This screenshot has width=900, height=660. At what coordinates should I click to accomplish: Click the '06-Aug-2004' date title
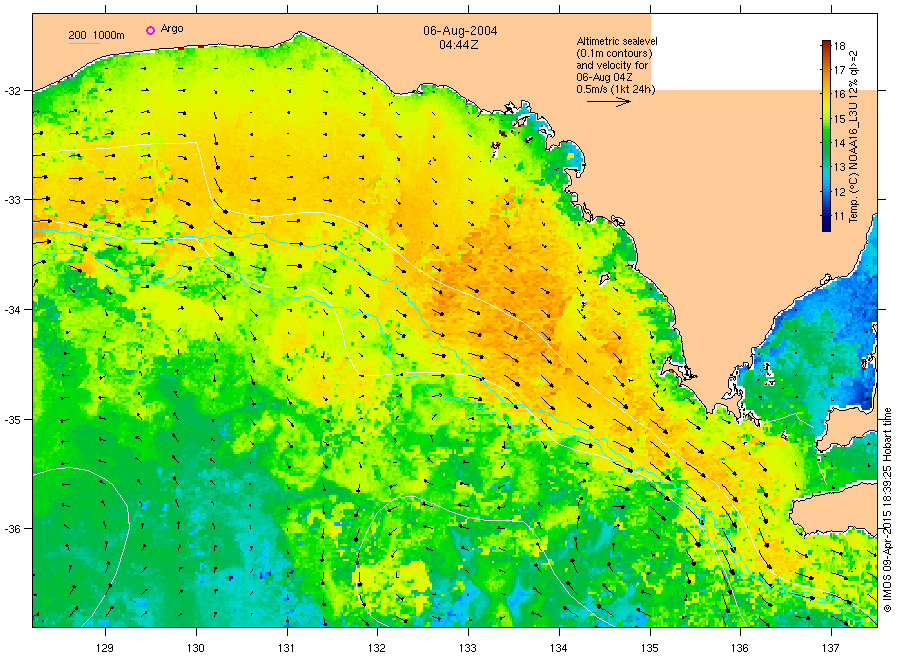pyautogui.click(x=460, y=31)
